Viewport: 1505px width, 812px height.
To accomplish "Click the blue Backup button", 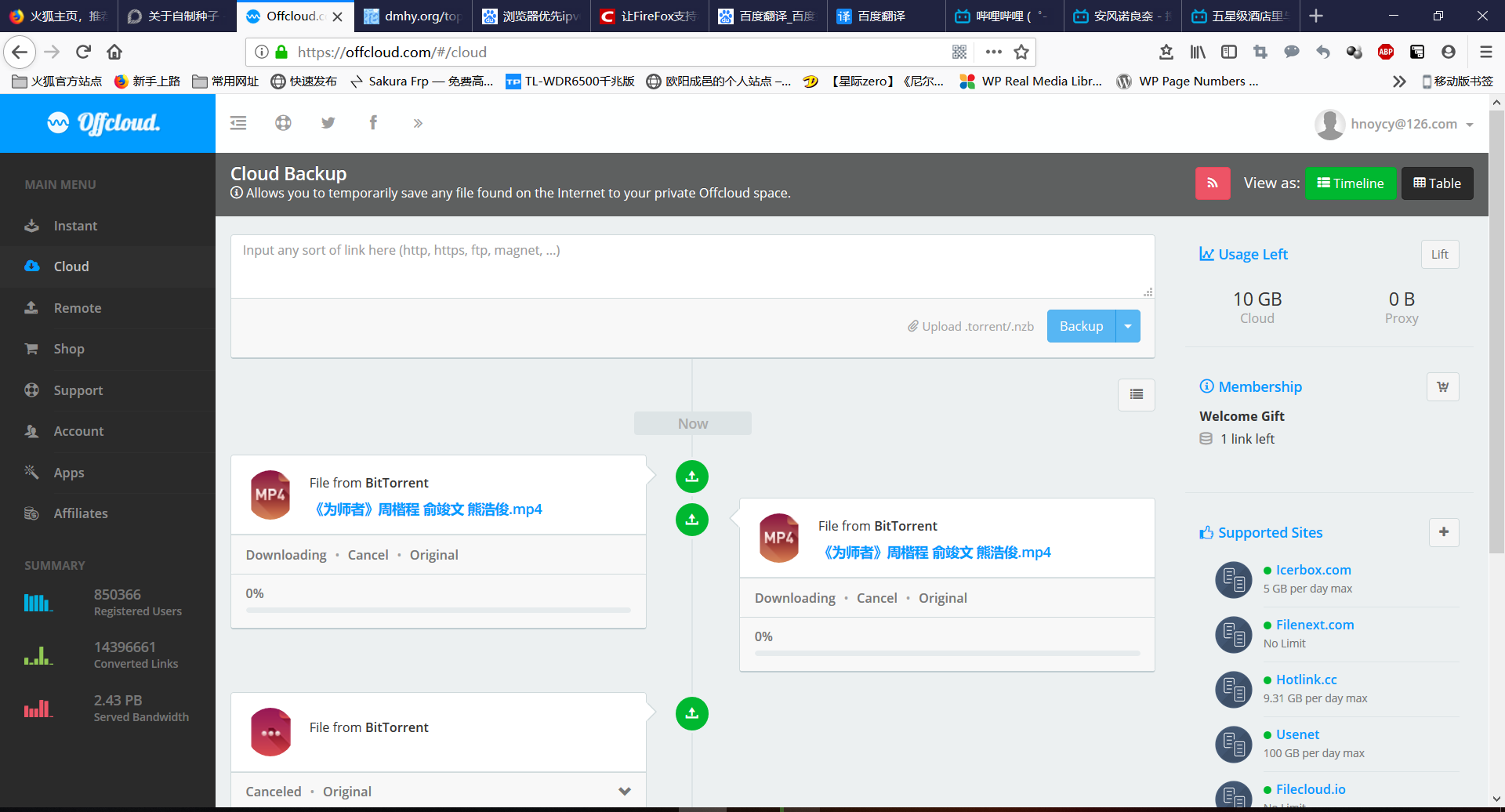I will (x=1081, y=327).
